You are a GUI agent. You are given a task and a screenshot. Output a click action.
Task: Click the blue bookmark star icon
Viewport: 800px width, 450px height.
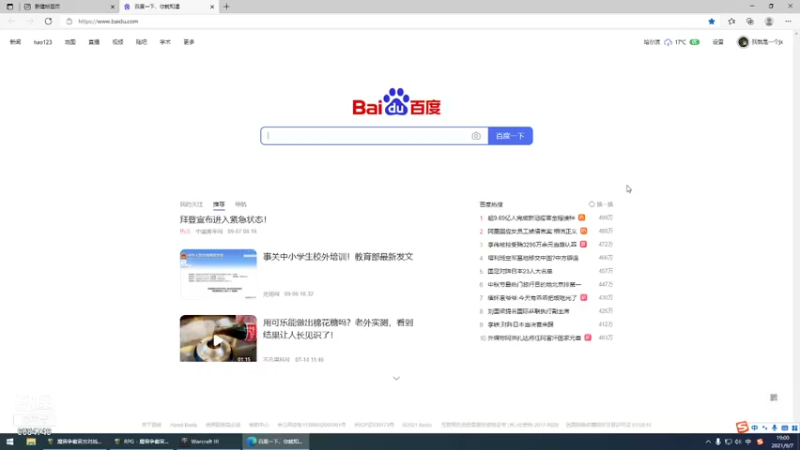(711, 21)
